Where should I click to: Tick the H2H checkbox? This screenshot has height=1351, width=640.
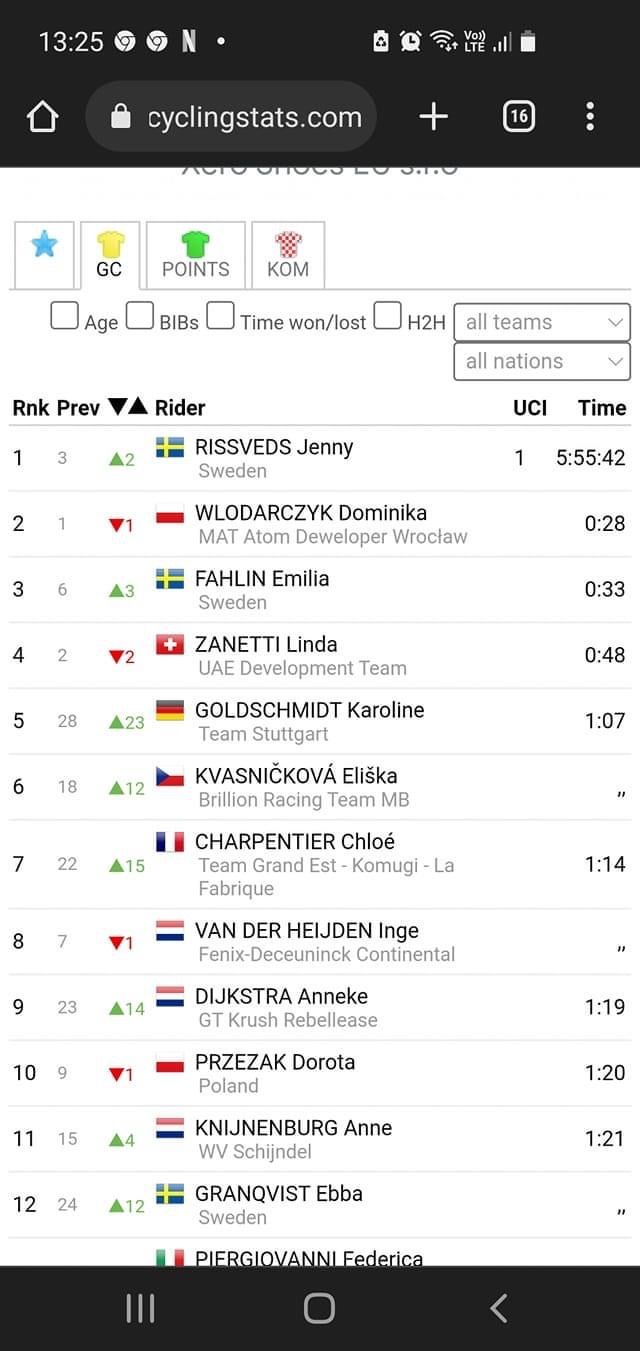[388, 316]
